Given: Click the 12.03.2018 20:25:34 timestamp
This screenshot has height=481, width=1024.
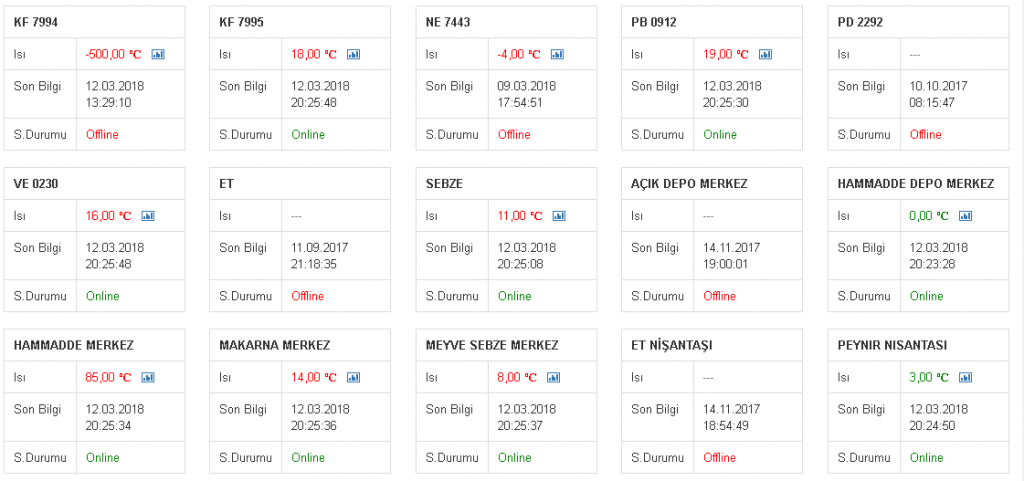Looking at the screenshot, I should coord(115,416).
